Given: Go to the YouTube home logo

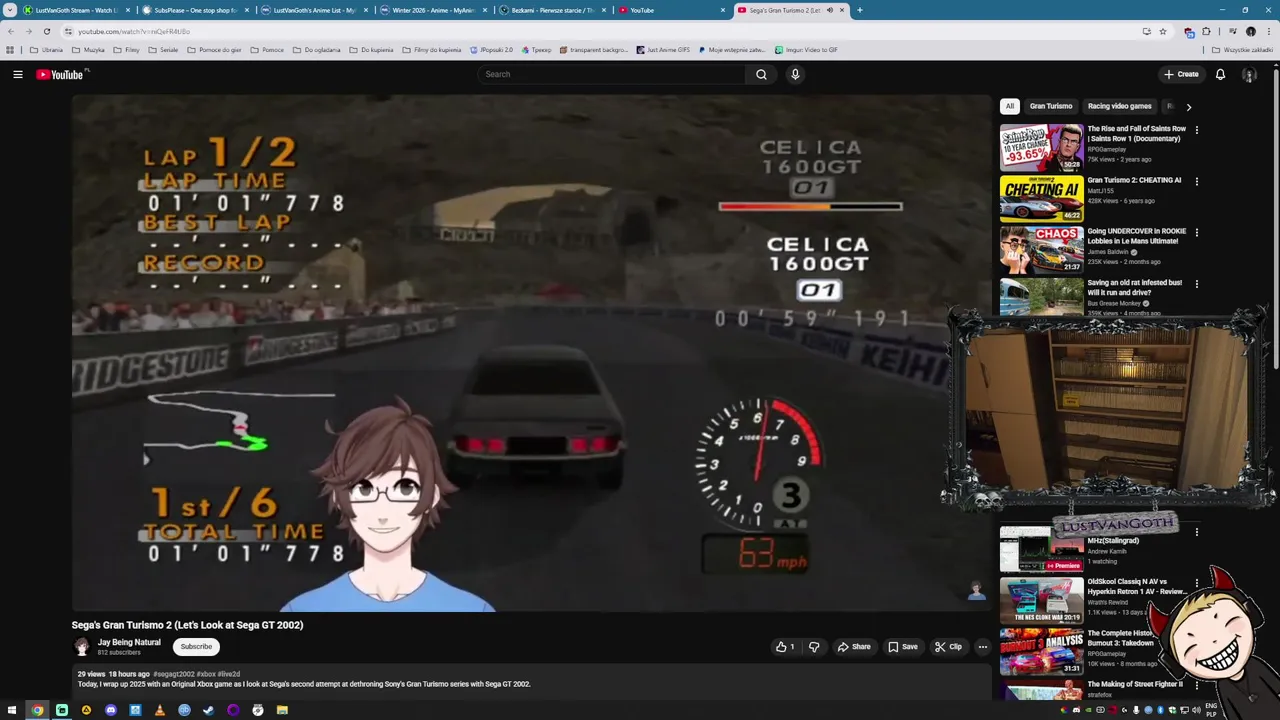Looking at the screenshot, I should click(60, 74).
